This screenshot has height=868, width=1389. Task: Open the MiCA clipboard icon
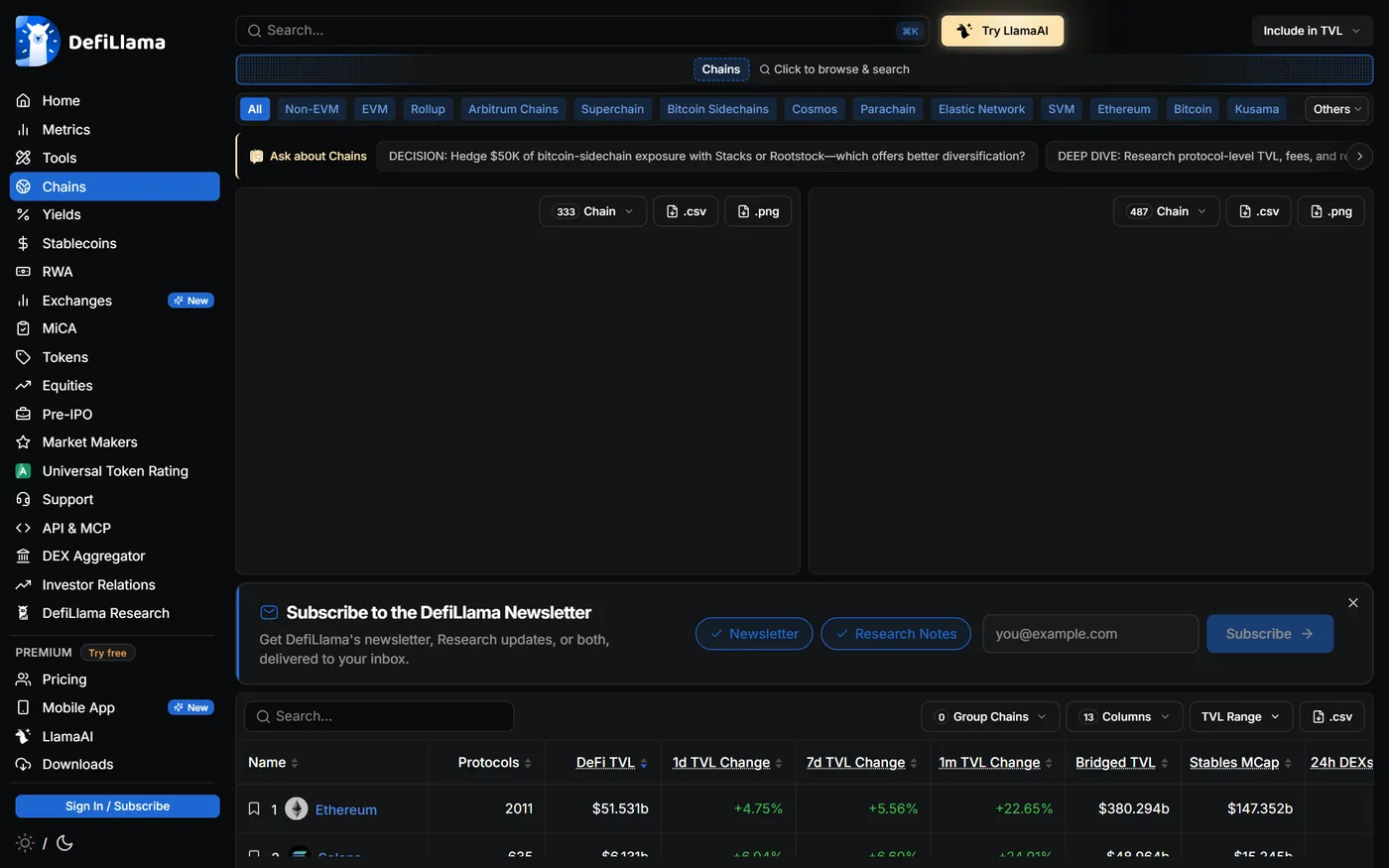[x=24, y=328]
